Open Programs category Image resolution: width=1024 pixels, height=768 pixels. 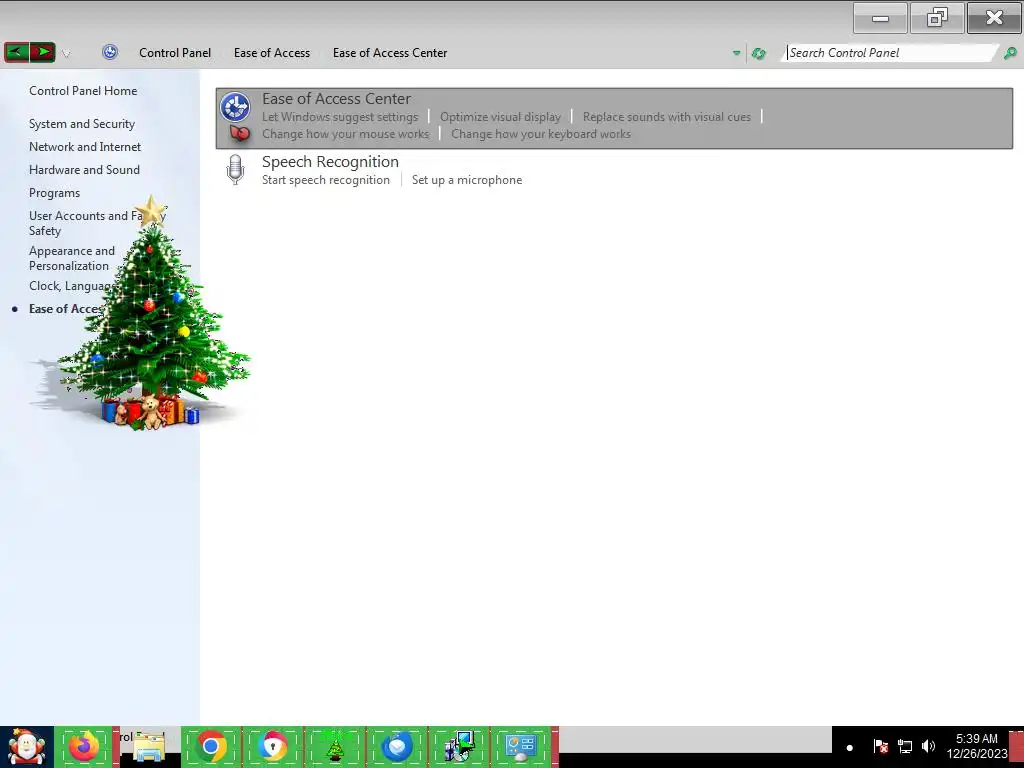[x=54, y=193]
